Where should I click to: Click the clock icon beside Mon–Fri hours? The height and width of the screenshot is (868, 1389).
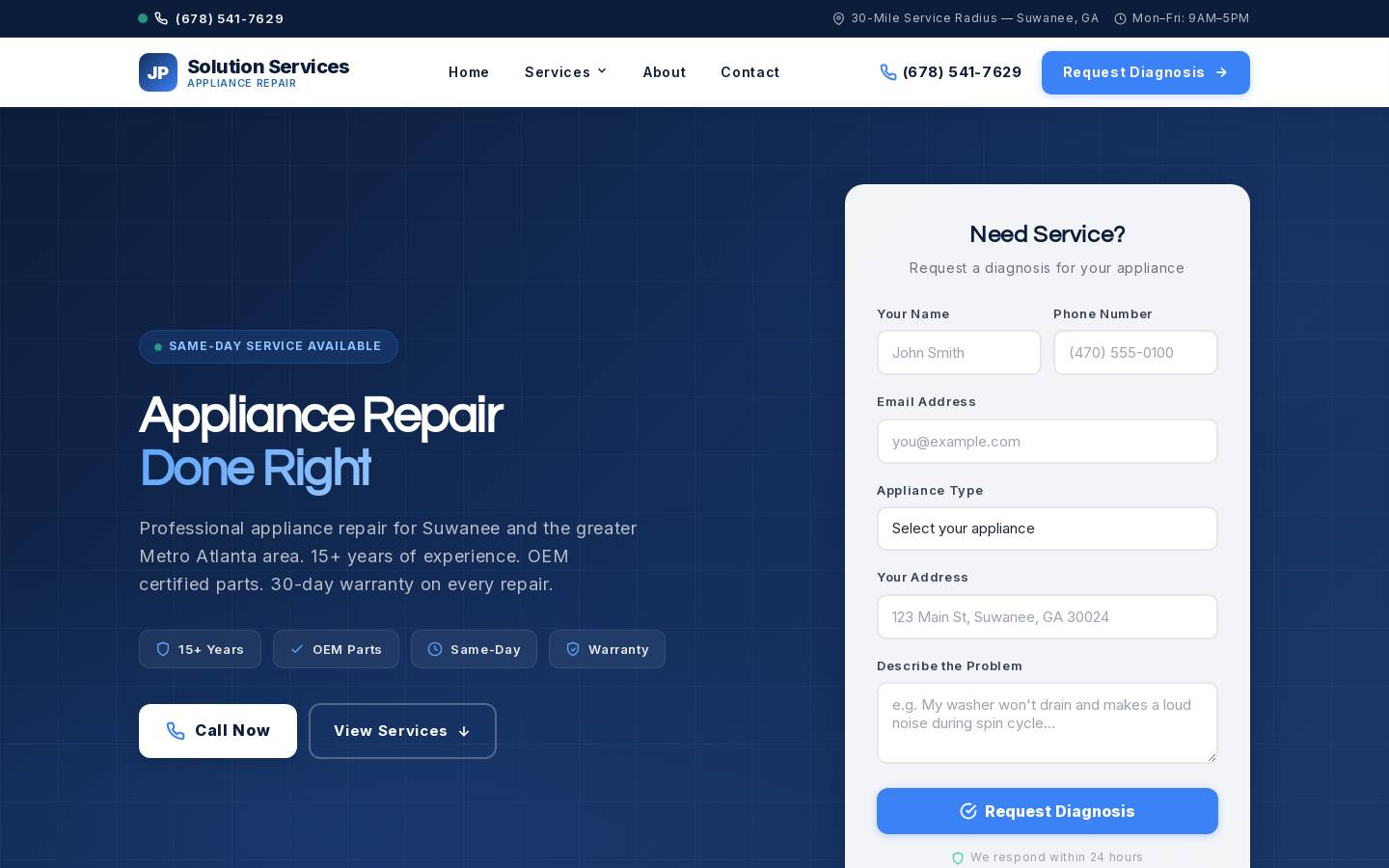(x=1120, y=18)
